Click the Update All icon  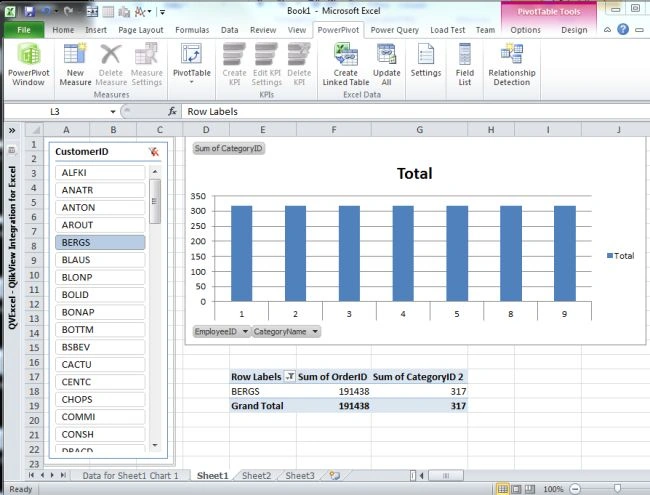point(386,64)
